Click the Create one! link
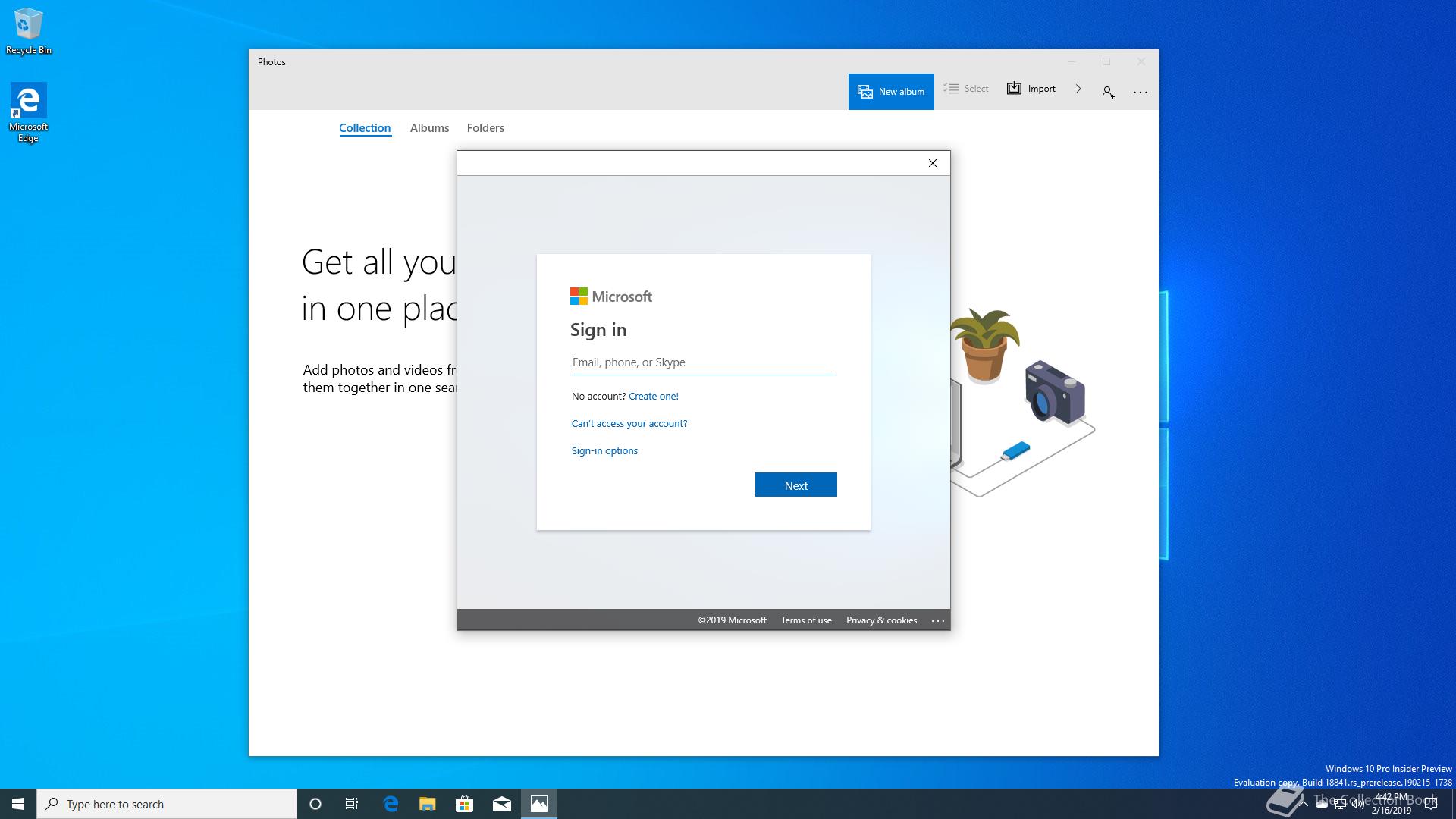The height and width of the screenshot is (819, 1456). click(x=654, y=397)
